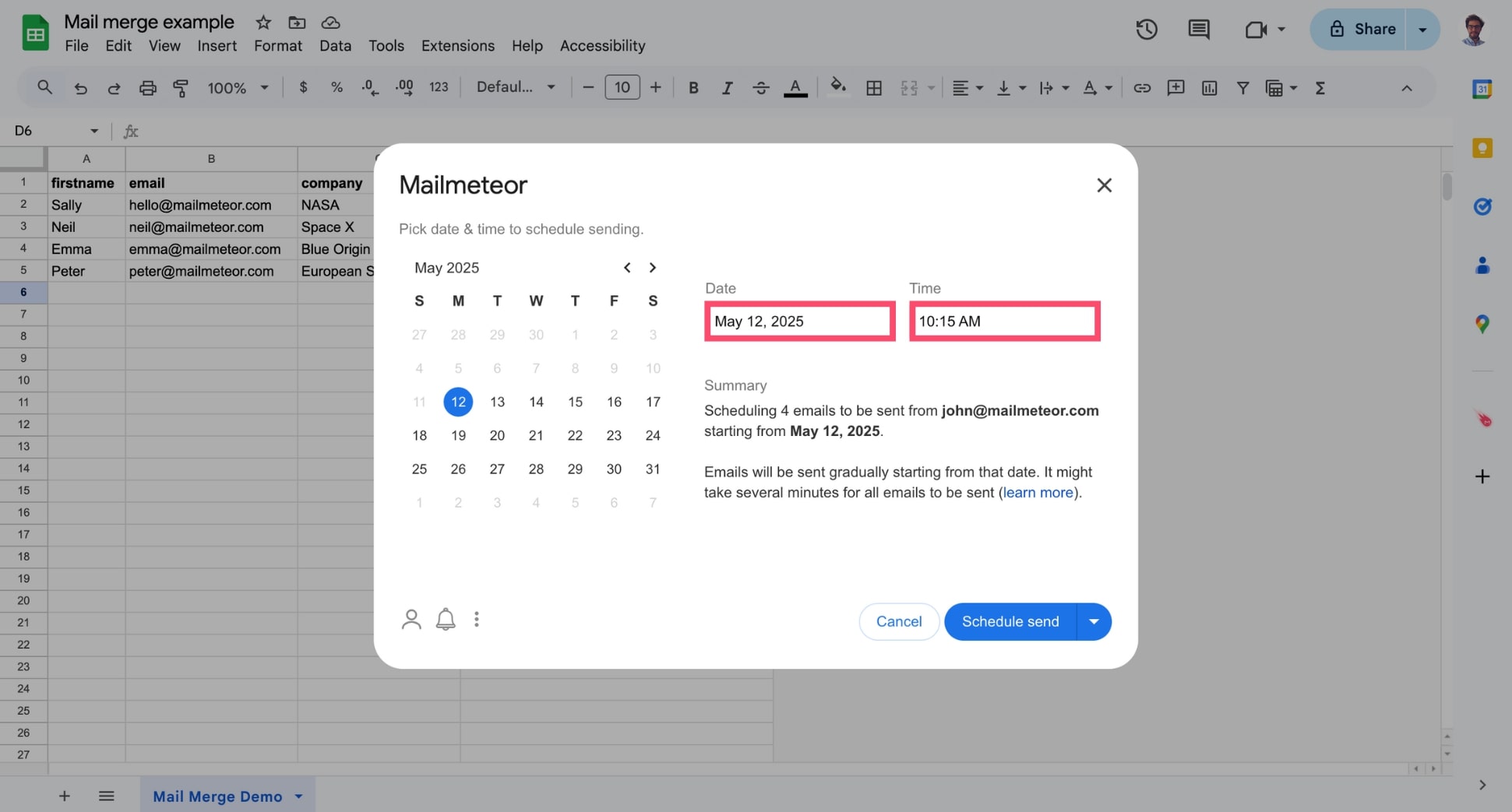Create a filter with funnel icon
This screenshot has width=1512, height=812.
tap(1242, 88)
